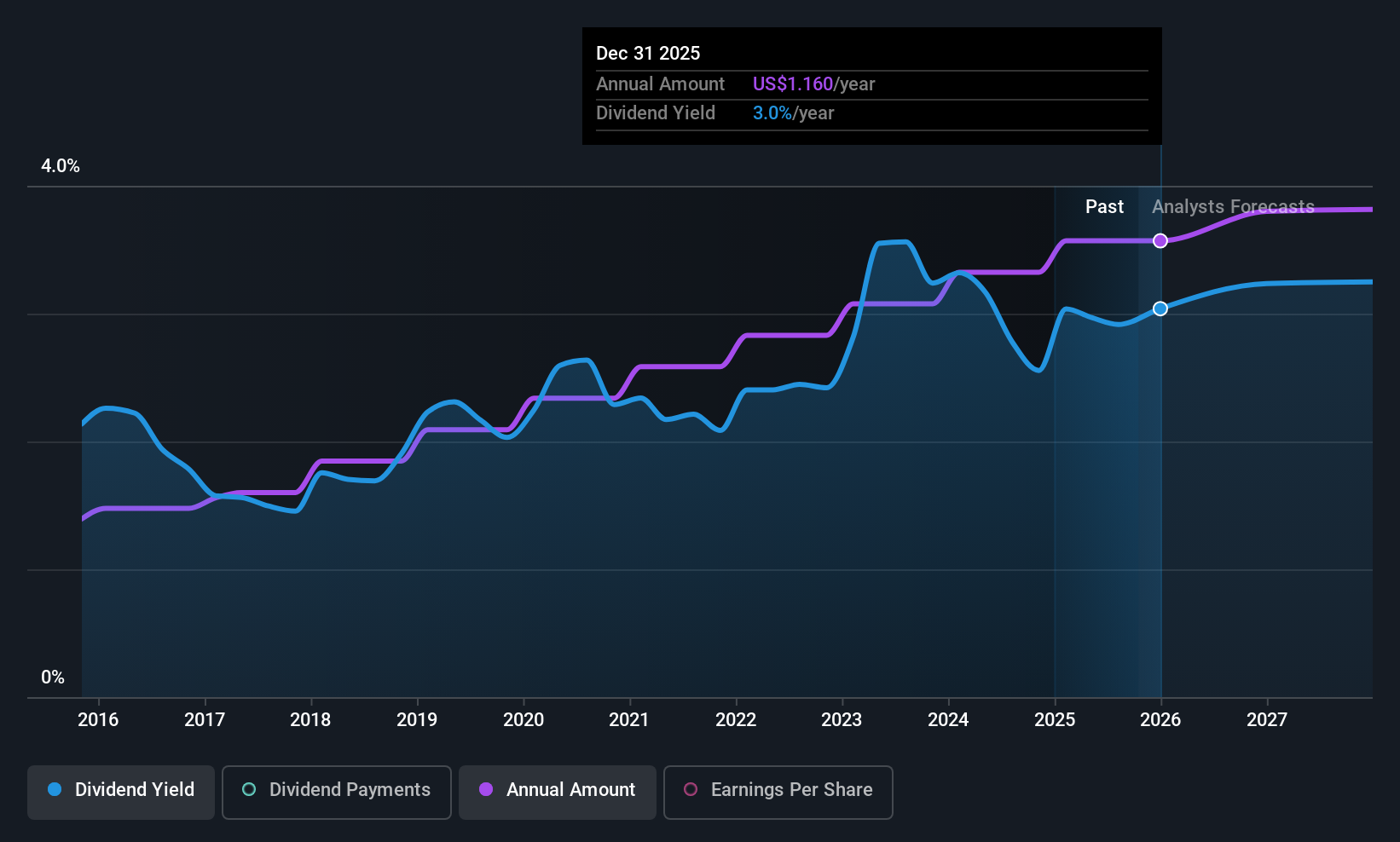Click the blue Dividend Yield data point marker
The width and height of the screenshot is (1400, 842).
pos(1160,309)
